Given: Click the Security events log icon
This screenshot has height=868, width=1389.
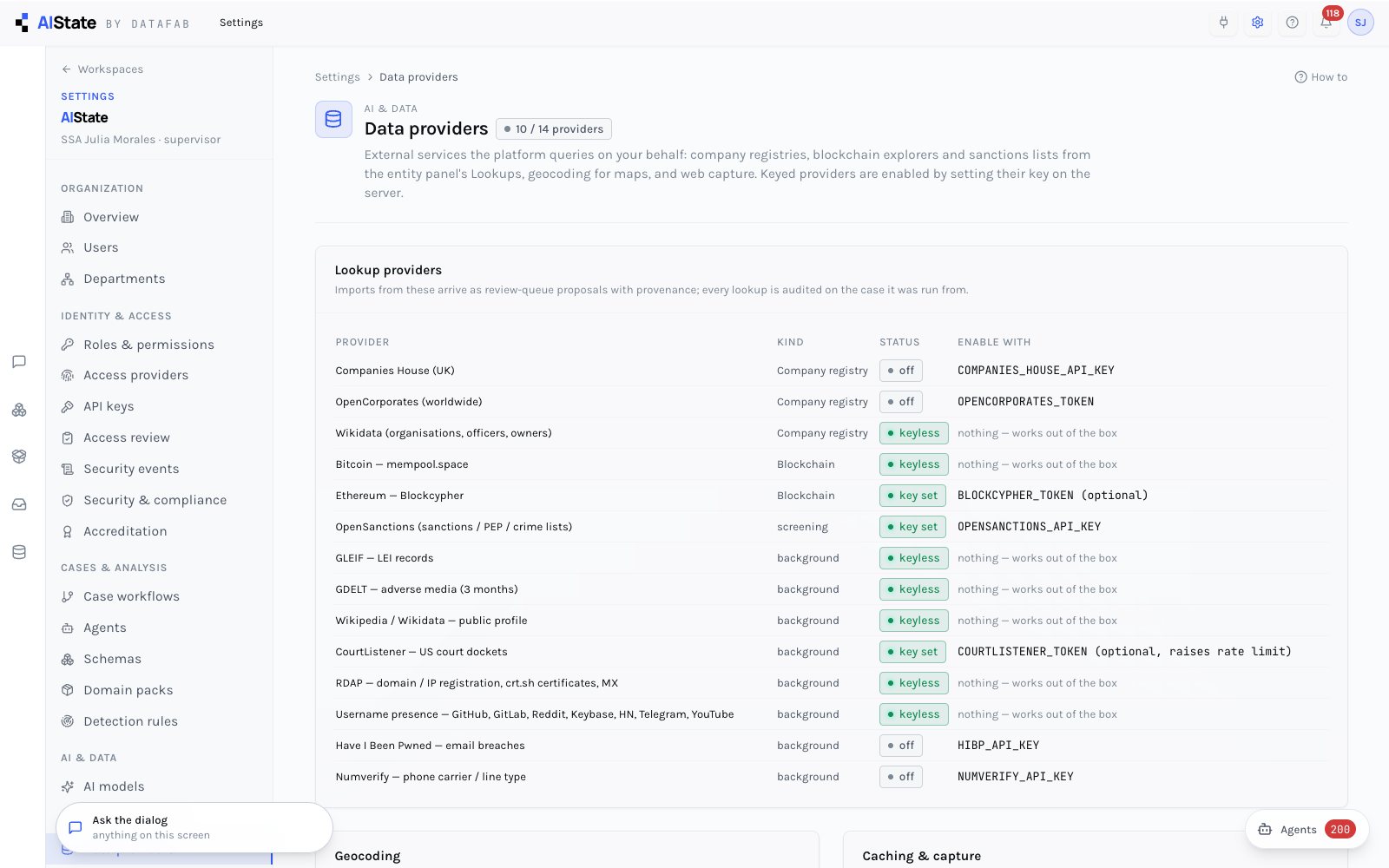Looking at the screenshot, I should pyautogui.click(x=68, y=470).
